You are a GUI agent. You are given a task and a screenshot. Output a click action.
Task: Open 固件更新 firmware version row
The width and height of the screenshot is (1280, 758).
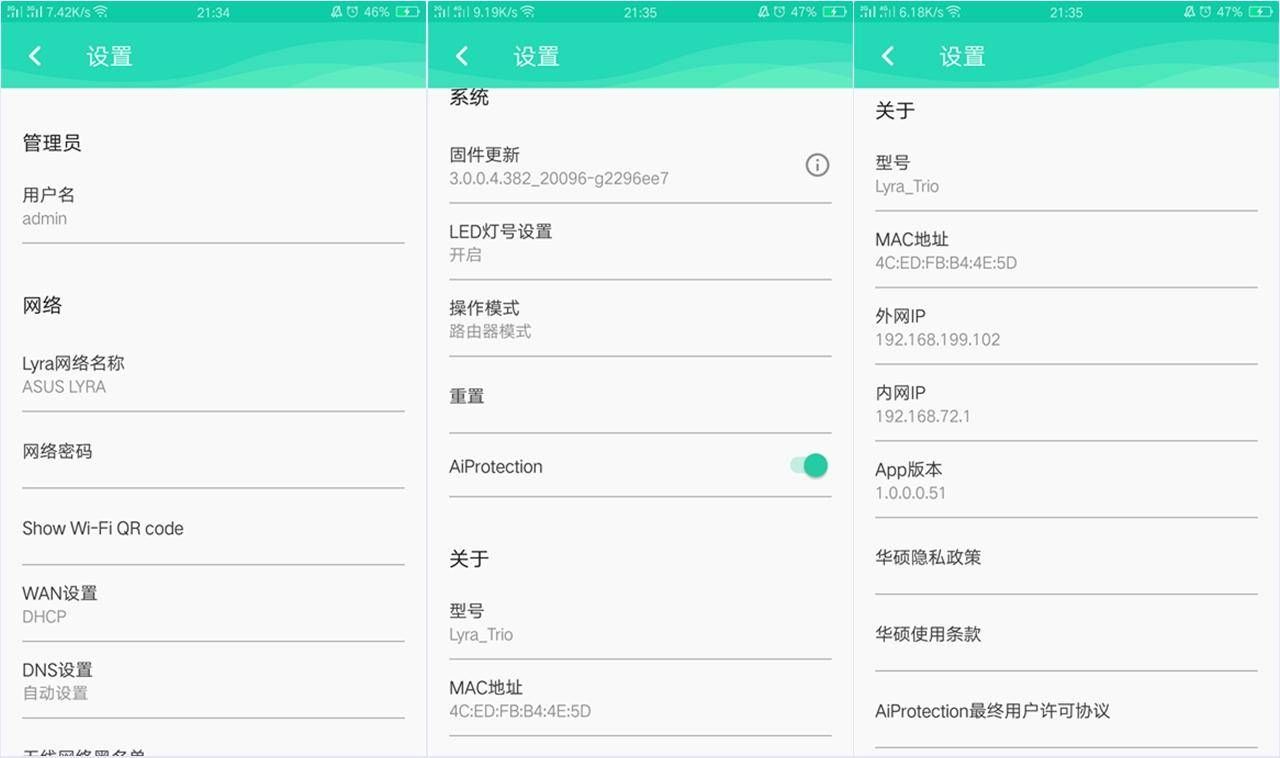click(x=640, y=167)
